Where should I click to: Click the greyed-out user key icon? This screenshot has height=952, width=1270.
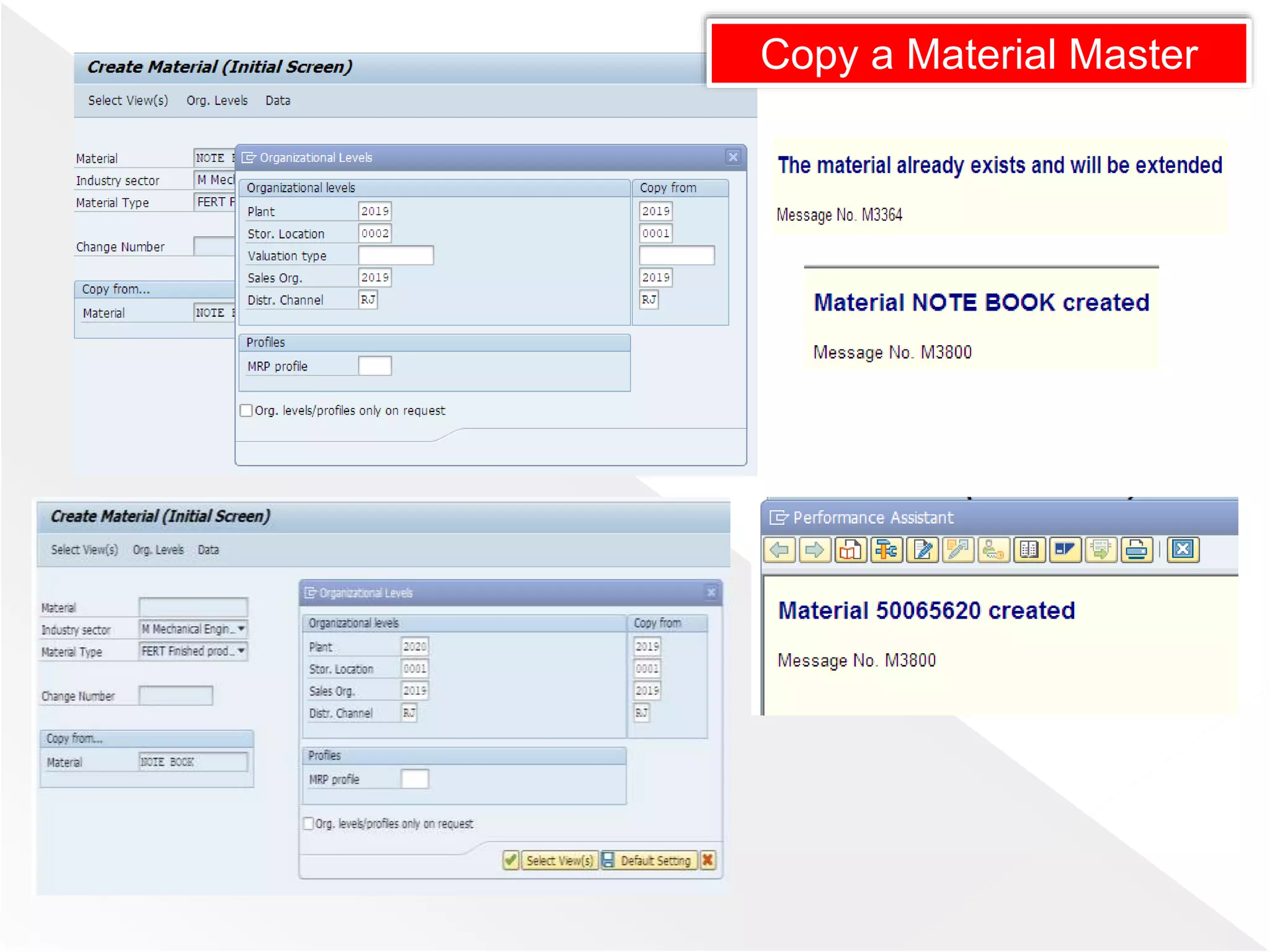coord(993,550)
